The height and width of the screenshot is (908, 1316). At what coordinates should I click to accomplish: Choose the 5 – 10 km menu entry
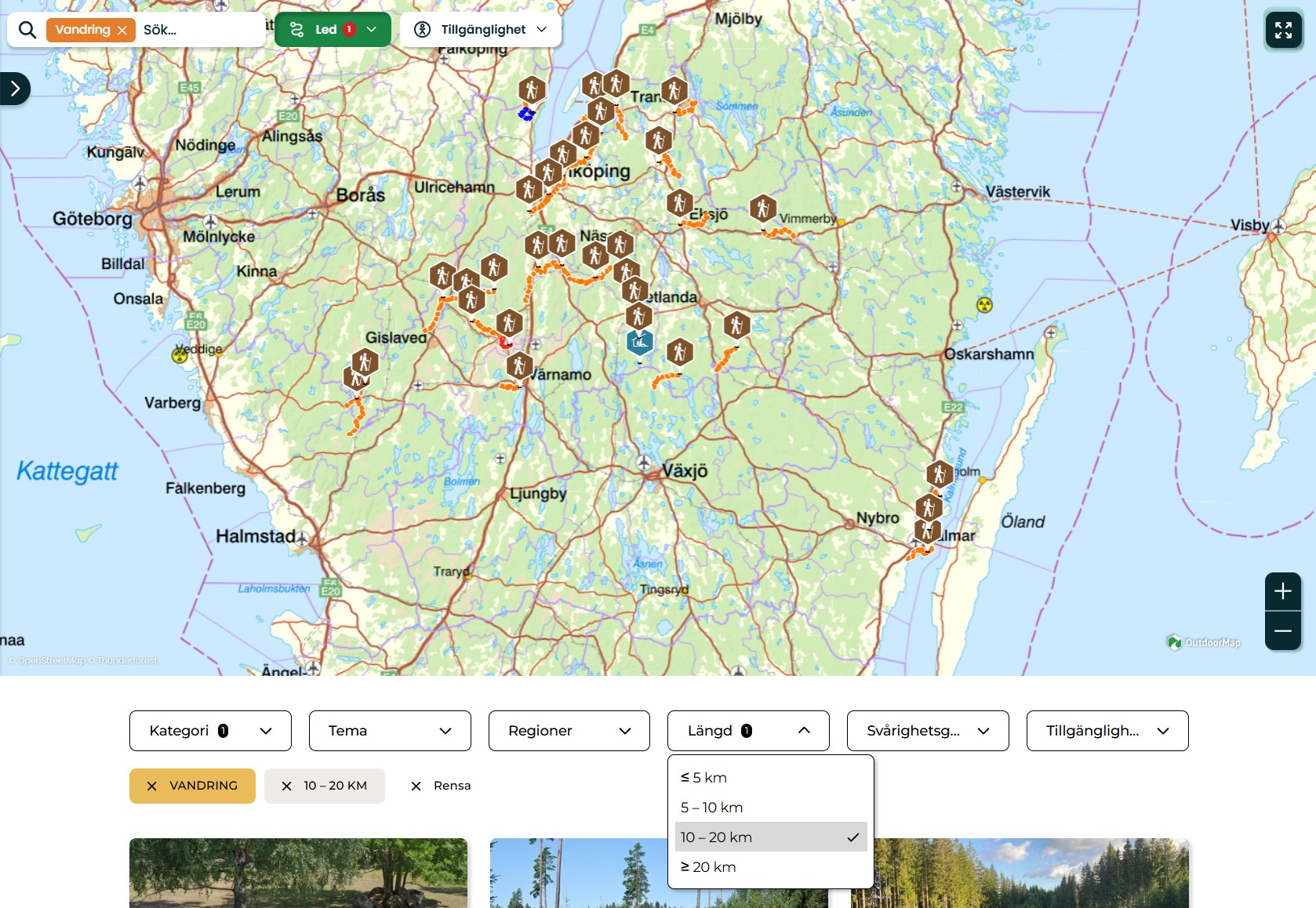(711, 807)
